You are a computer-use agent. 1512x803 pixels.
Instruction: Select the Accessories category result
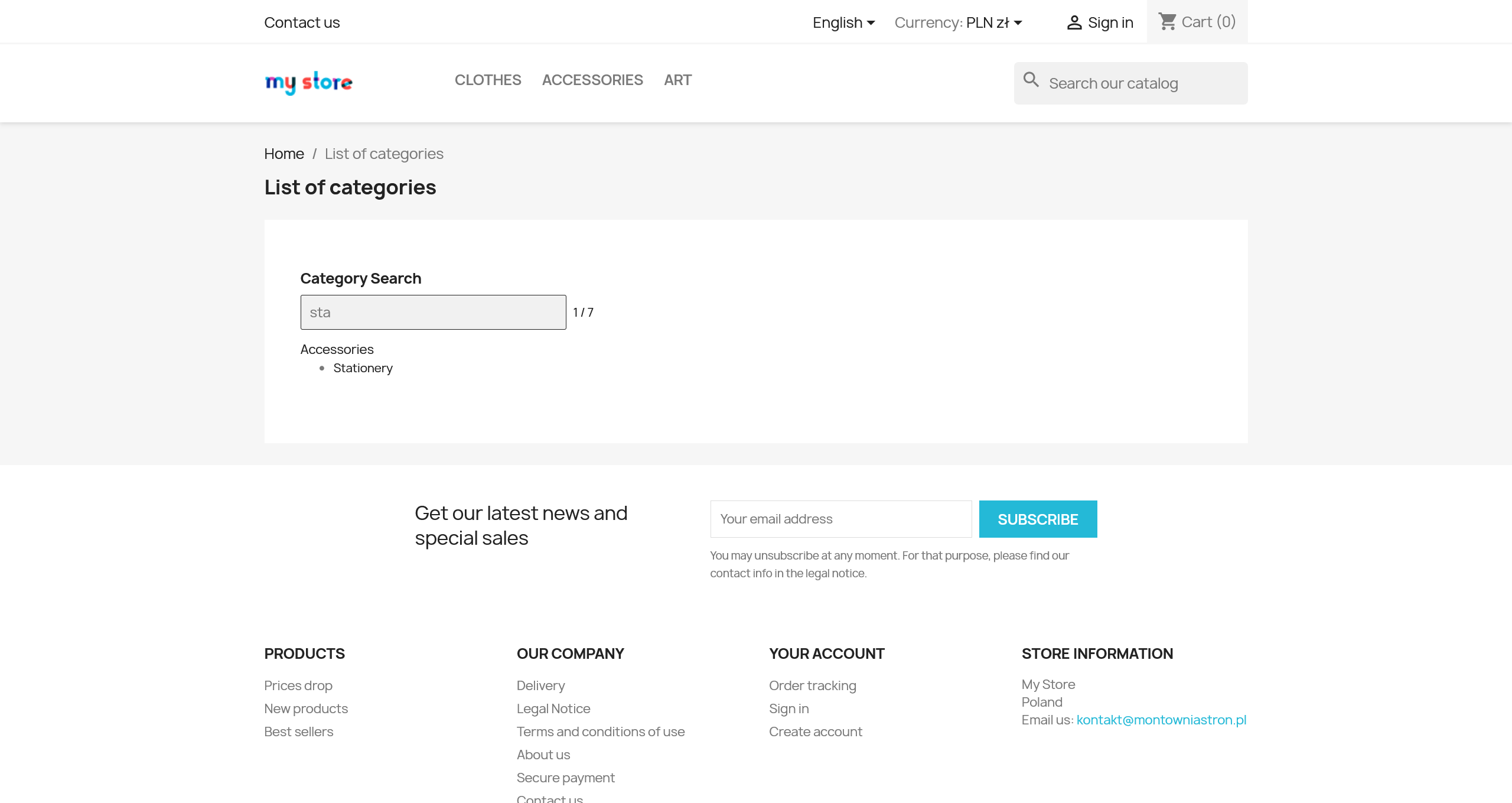(x=337, y=349)
